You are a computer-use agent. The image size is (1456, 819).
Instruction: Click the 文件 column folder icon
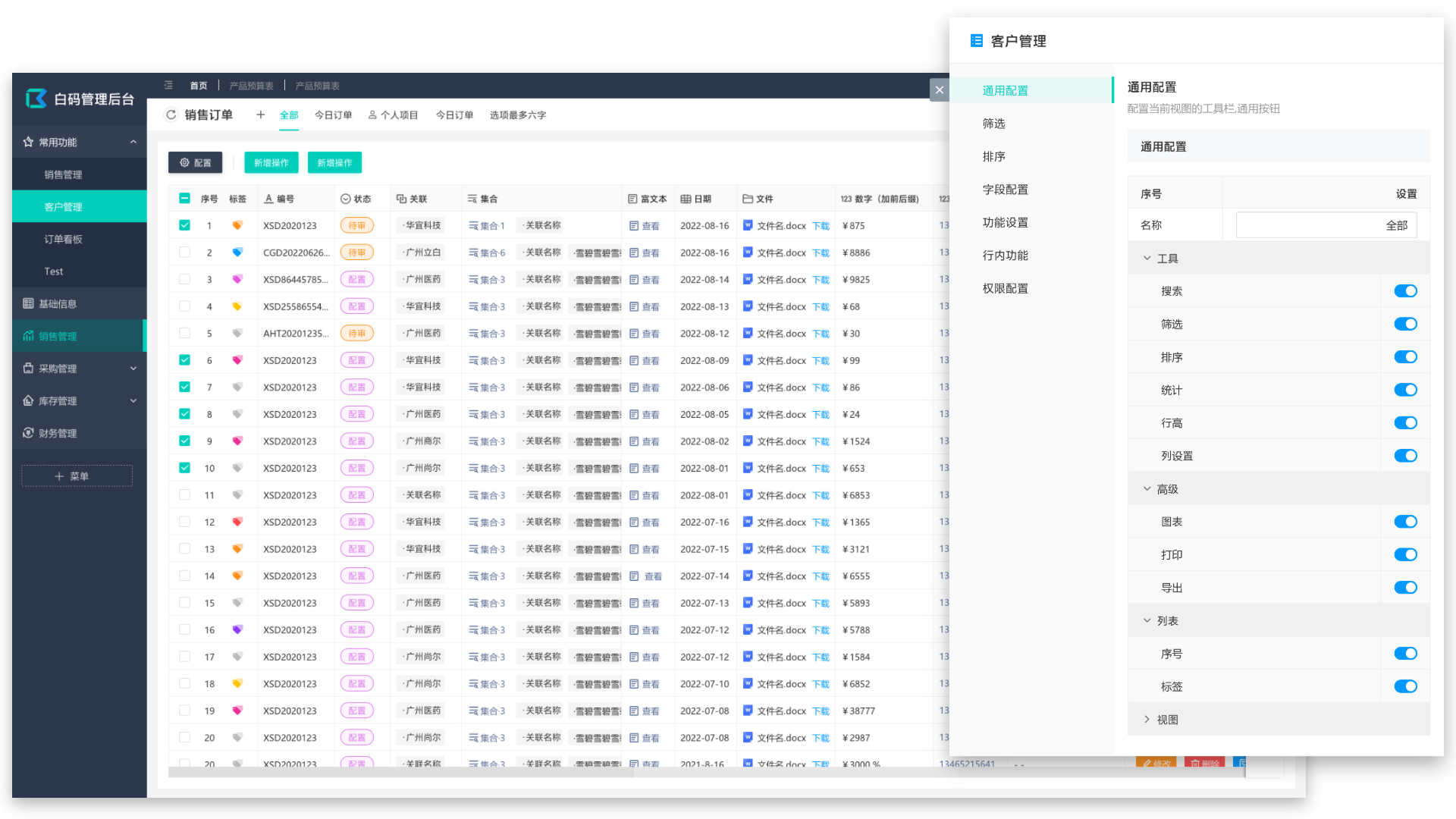[748, 199]
